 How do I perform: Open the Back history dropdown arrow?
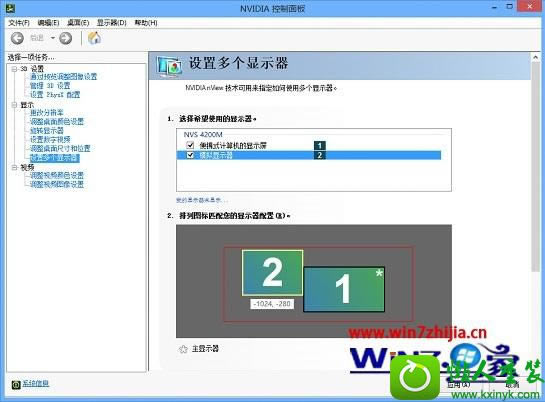tap(53, 38)
